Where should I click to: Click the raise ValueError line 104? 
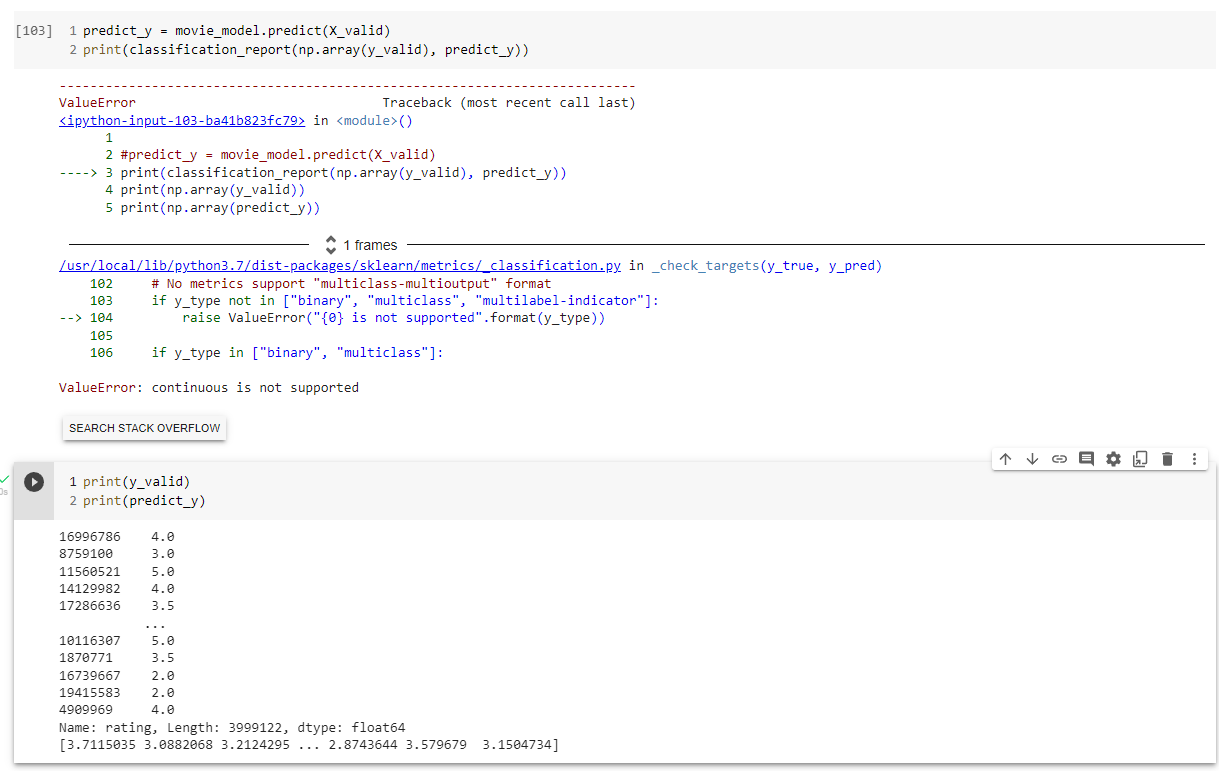(394, 318)
